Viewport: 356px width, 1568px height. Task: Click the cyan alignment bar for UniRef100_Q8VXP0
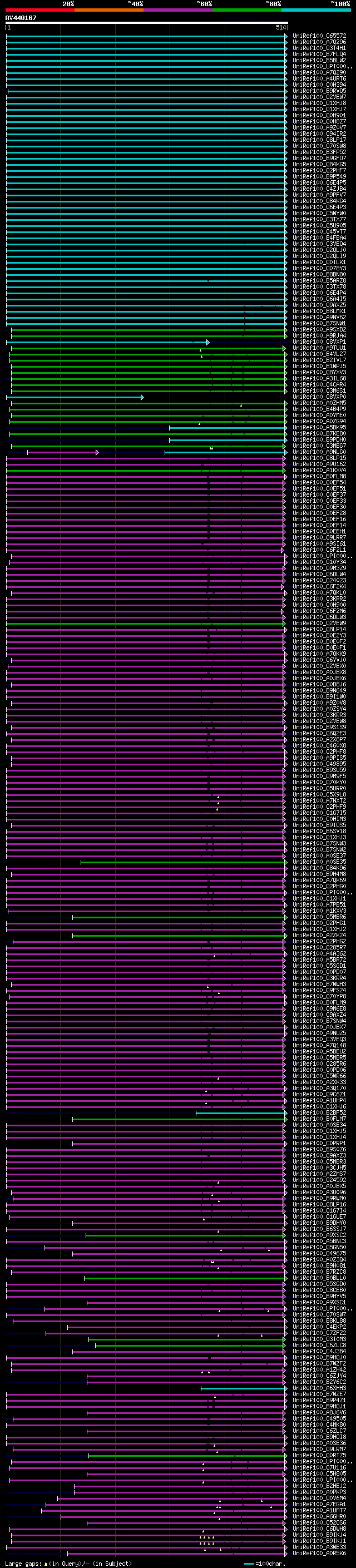(x=75, y=397)
